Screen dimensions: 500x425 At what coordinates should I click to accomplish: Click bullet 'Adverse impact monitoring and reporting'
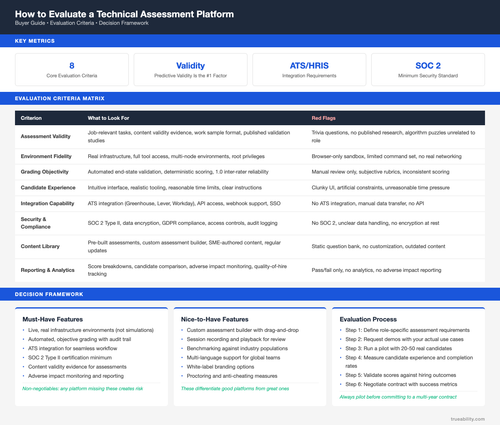[76, 376]
